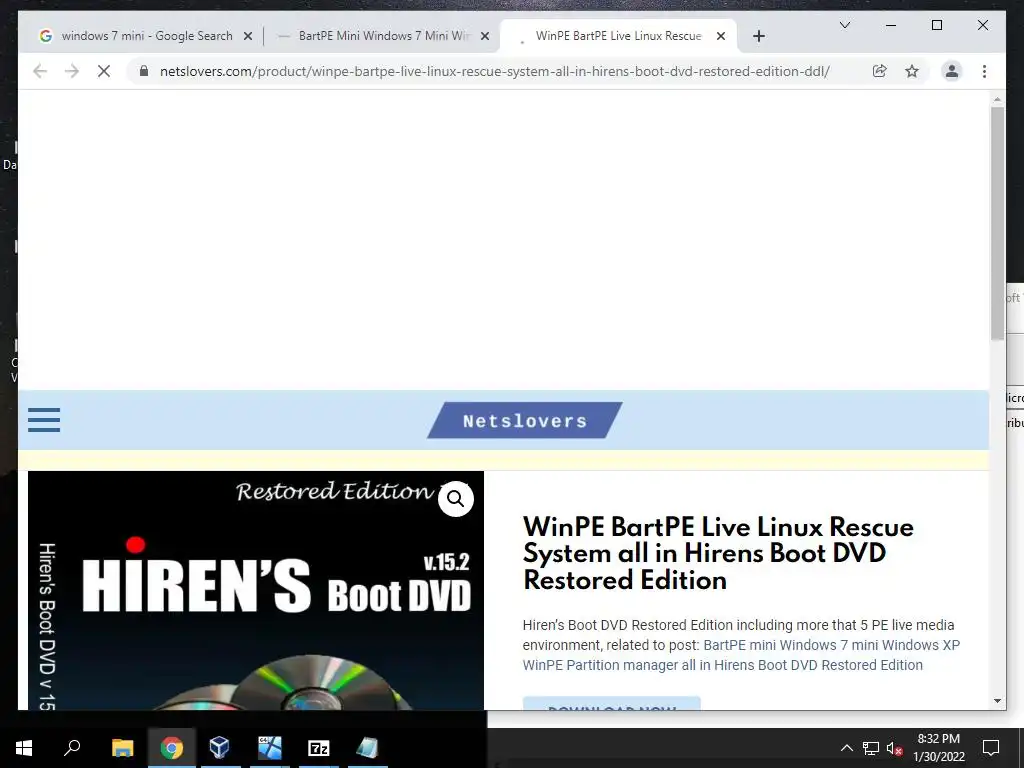Close the WinPE BartPE tab

tap(721, 37)
